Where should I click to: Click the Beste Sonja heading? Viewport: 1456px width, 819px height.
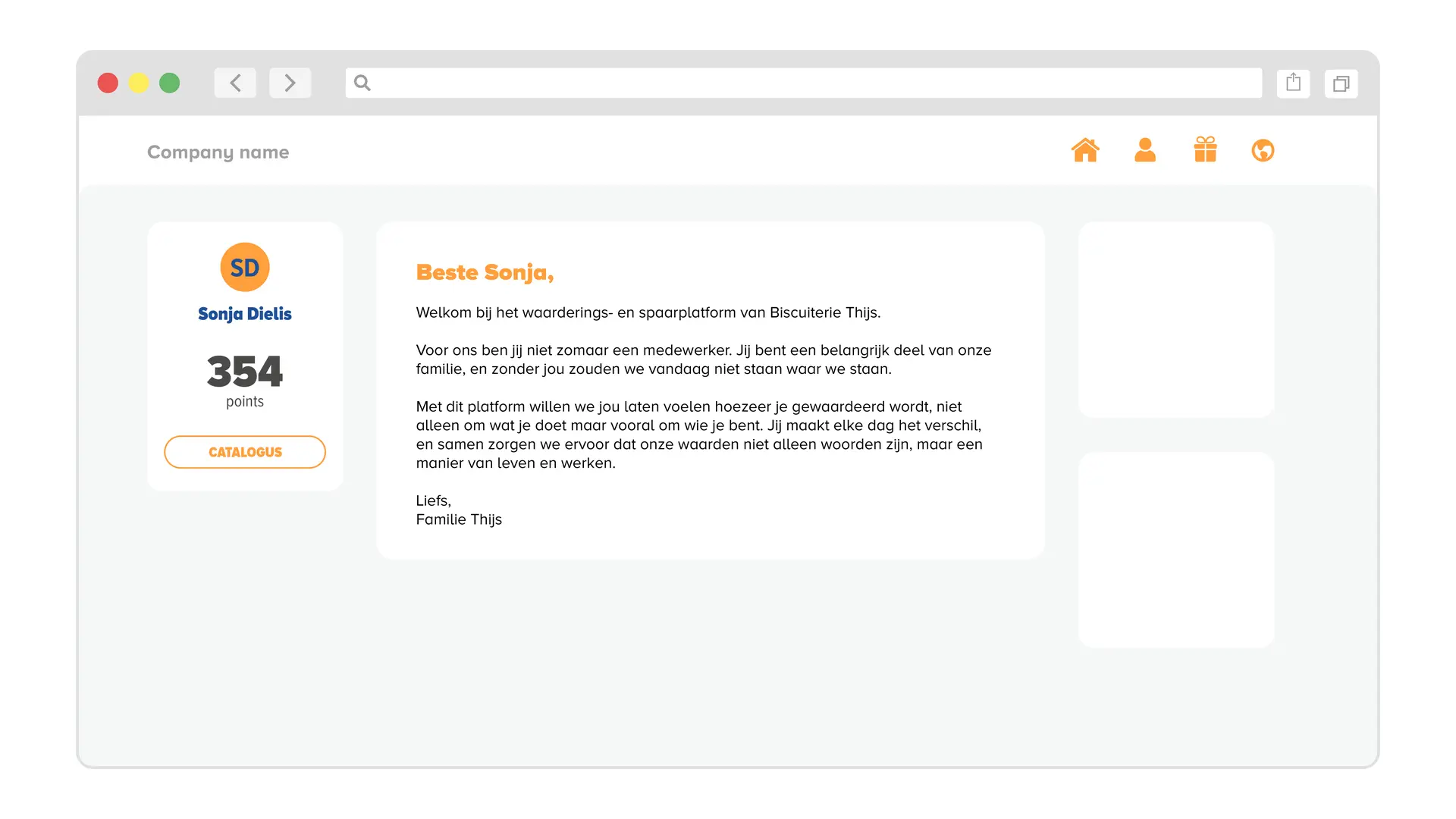pyautogui.click(x=485, y=272)
